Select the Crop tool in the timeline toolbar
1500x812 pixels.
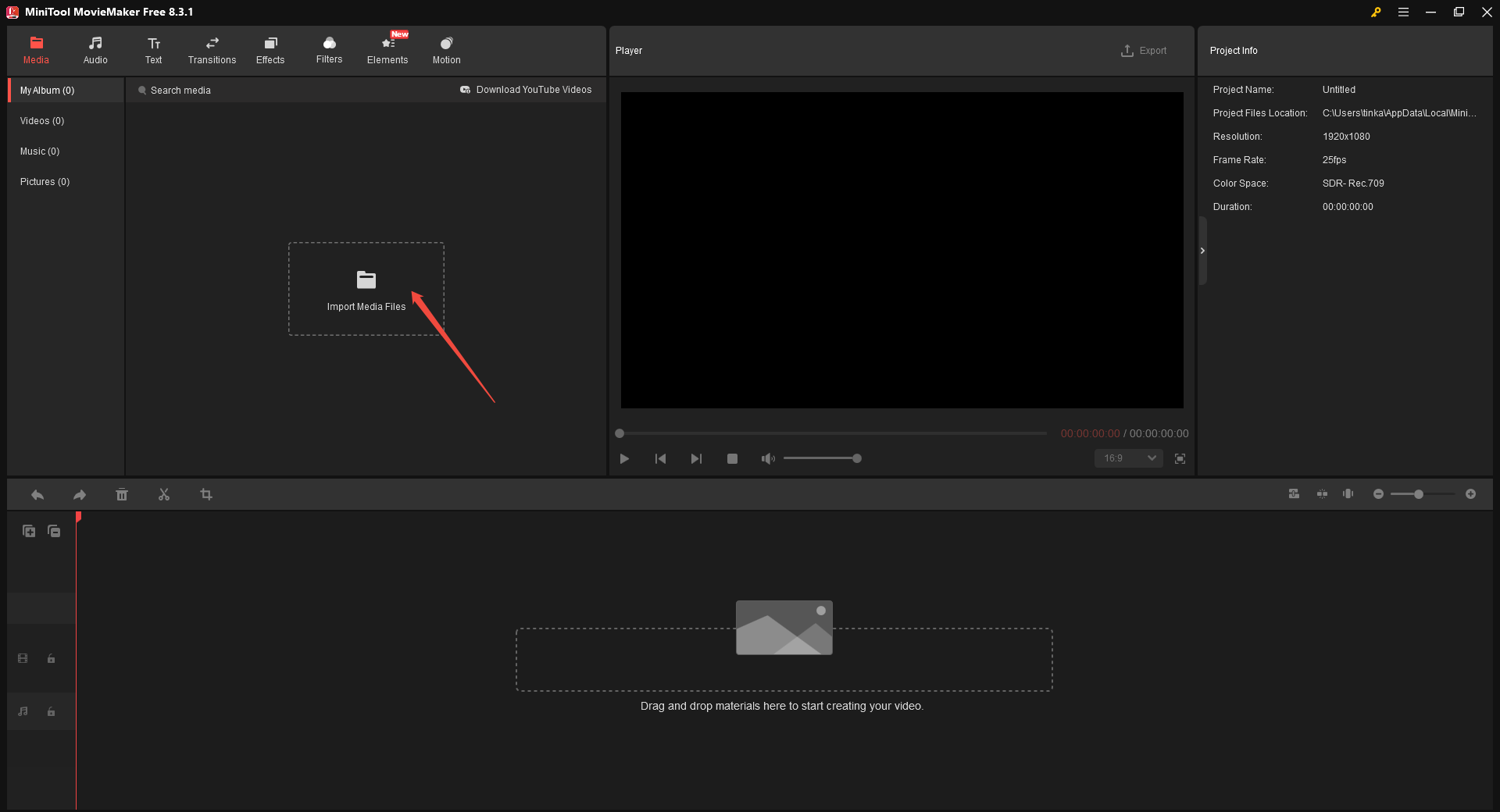pos(206,494)
